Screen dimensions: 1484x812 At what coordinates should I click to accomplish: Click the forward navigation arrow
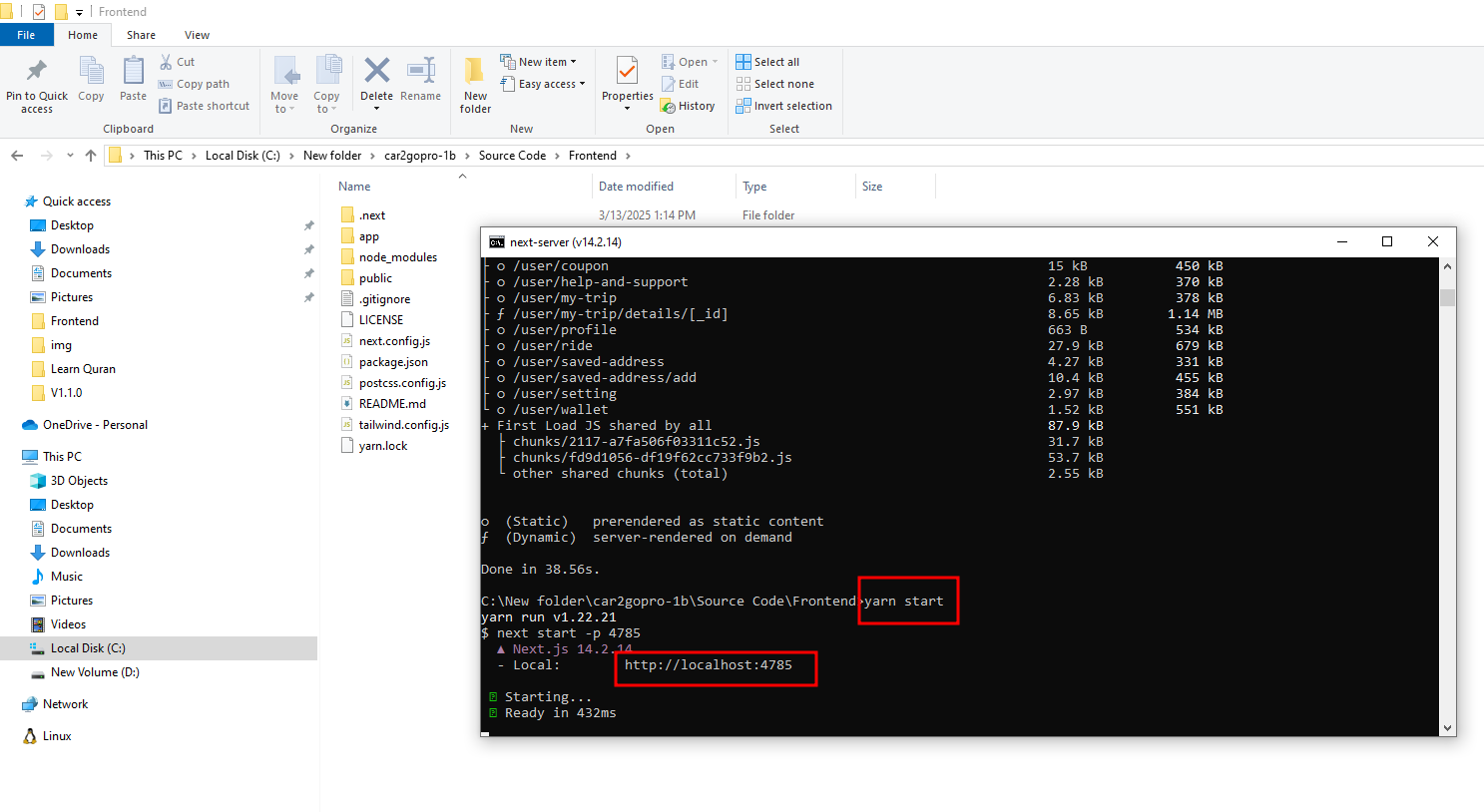tap(46, 156)
